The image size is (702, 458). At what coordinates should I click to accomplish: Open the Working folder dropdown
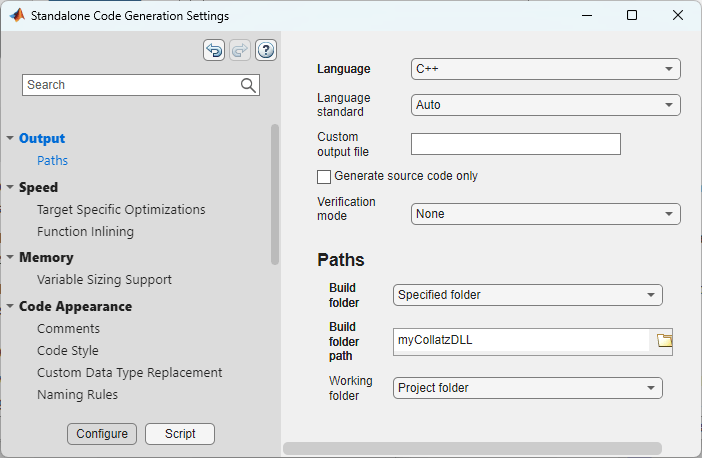527,388
